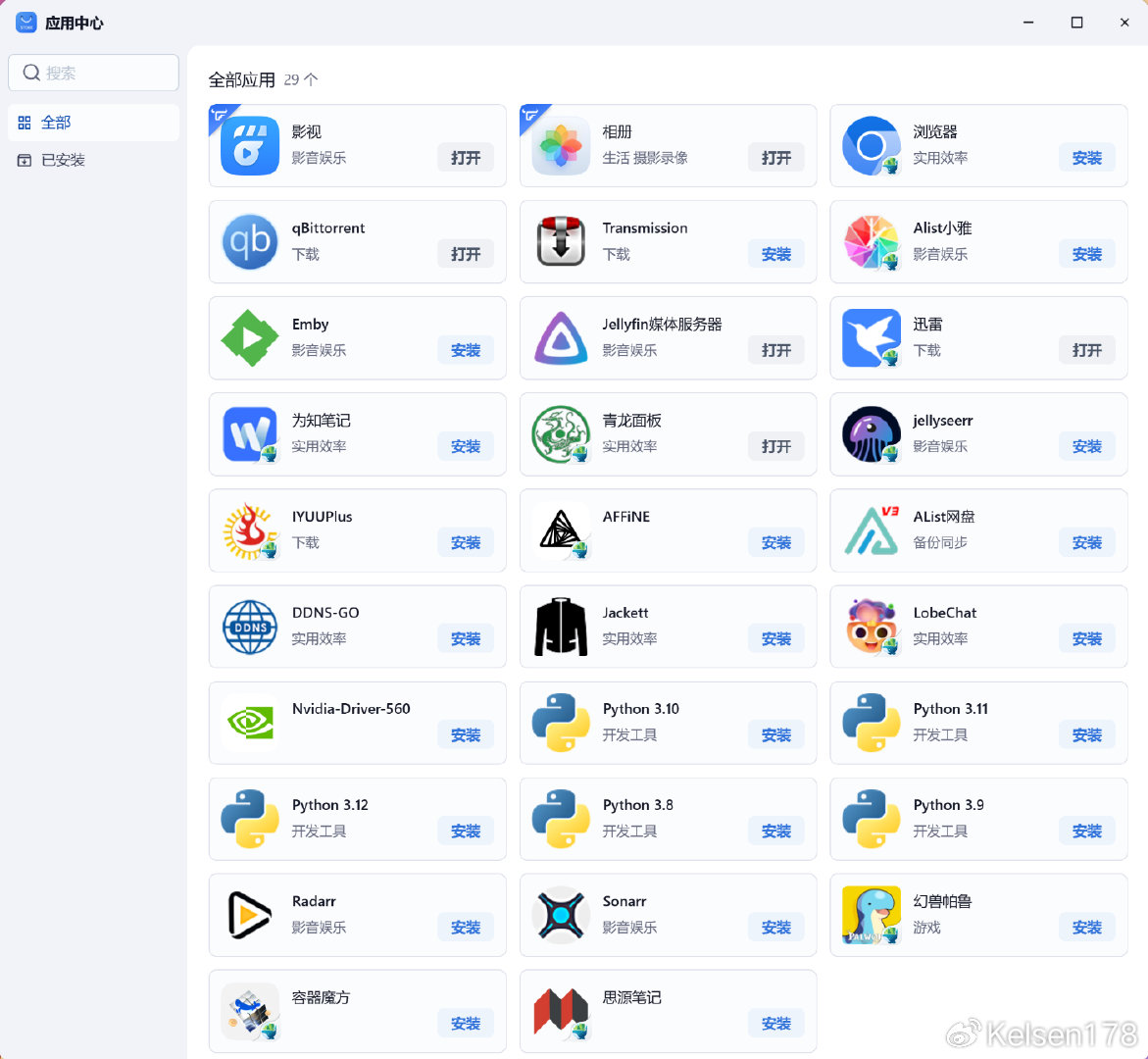
Task: Install Python 3.10
Action: (776, 735)
